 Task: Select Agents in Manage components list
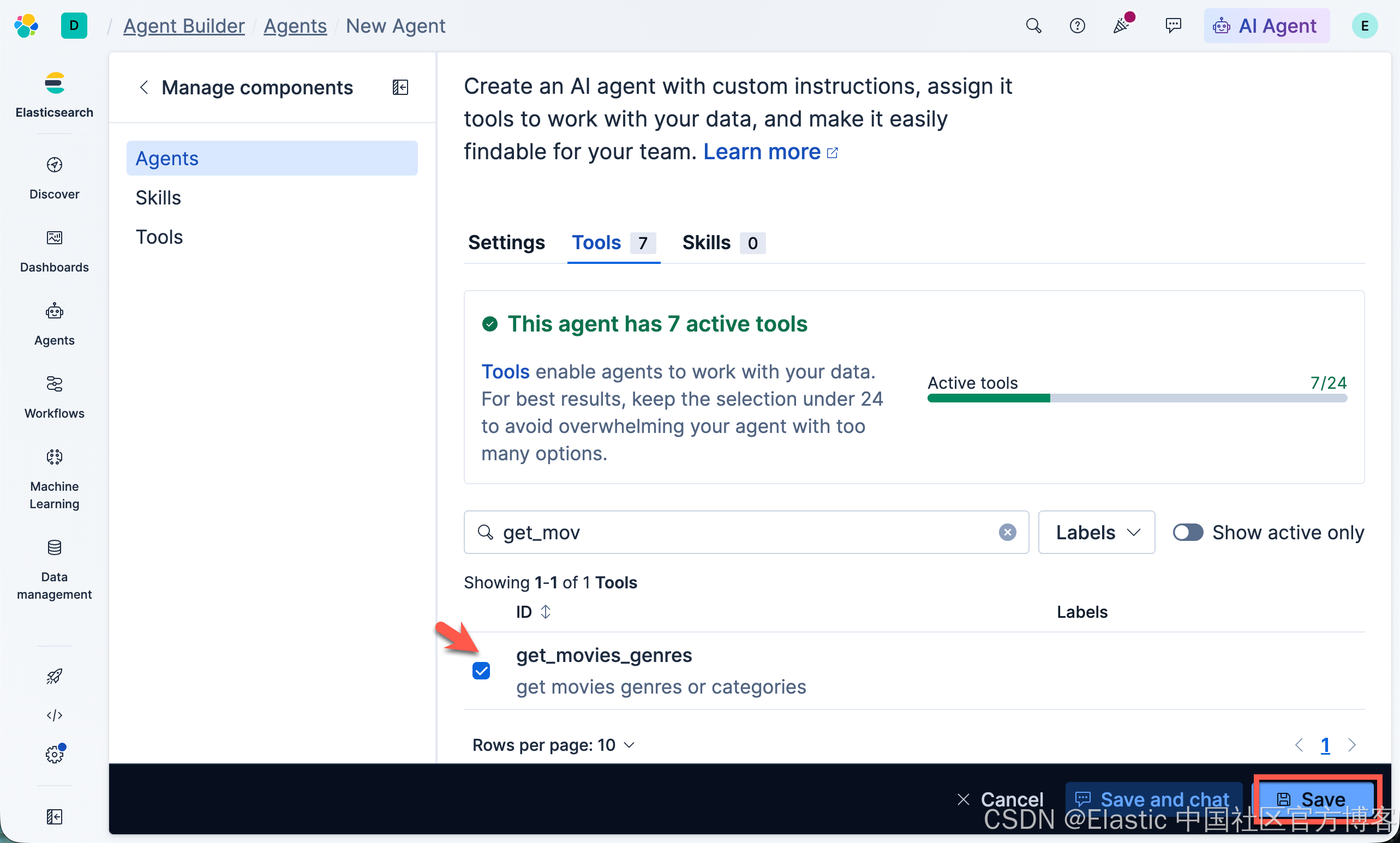pos(272,158)
